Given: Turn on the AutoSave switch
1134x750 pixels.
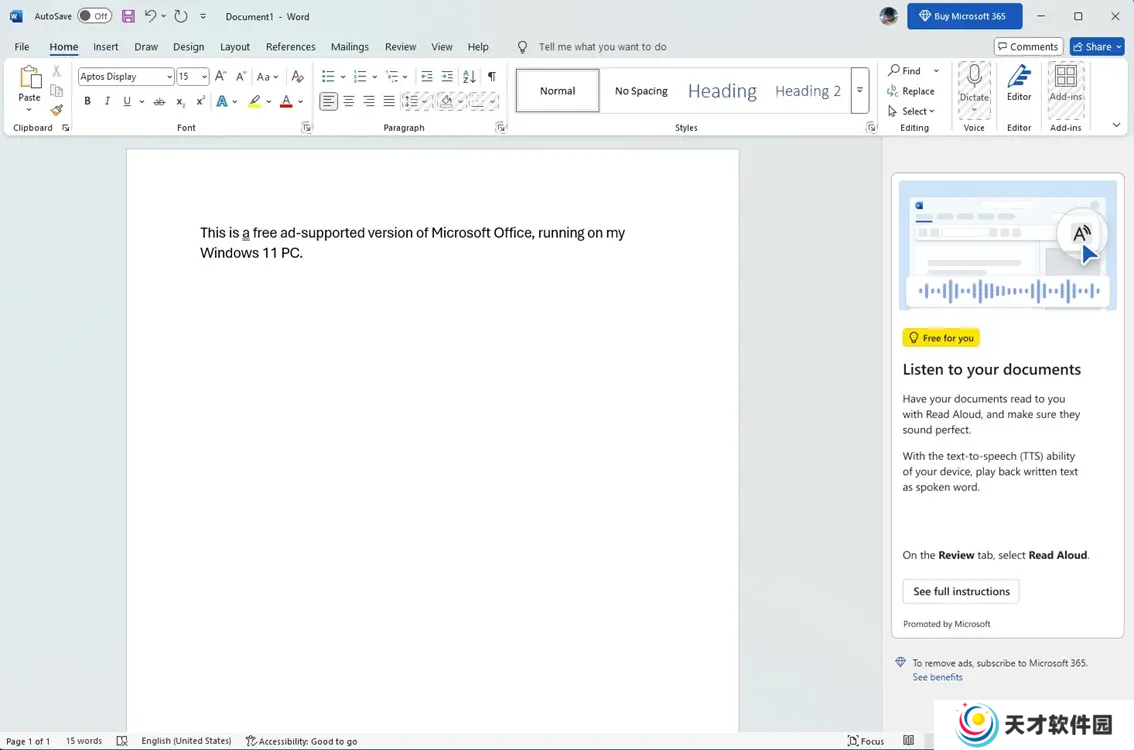Looking at the screenshot, I should (x=95, y=16).
